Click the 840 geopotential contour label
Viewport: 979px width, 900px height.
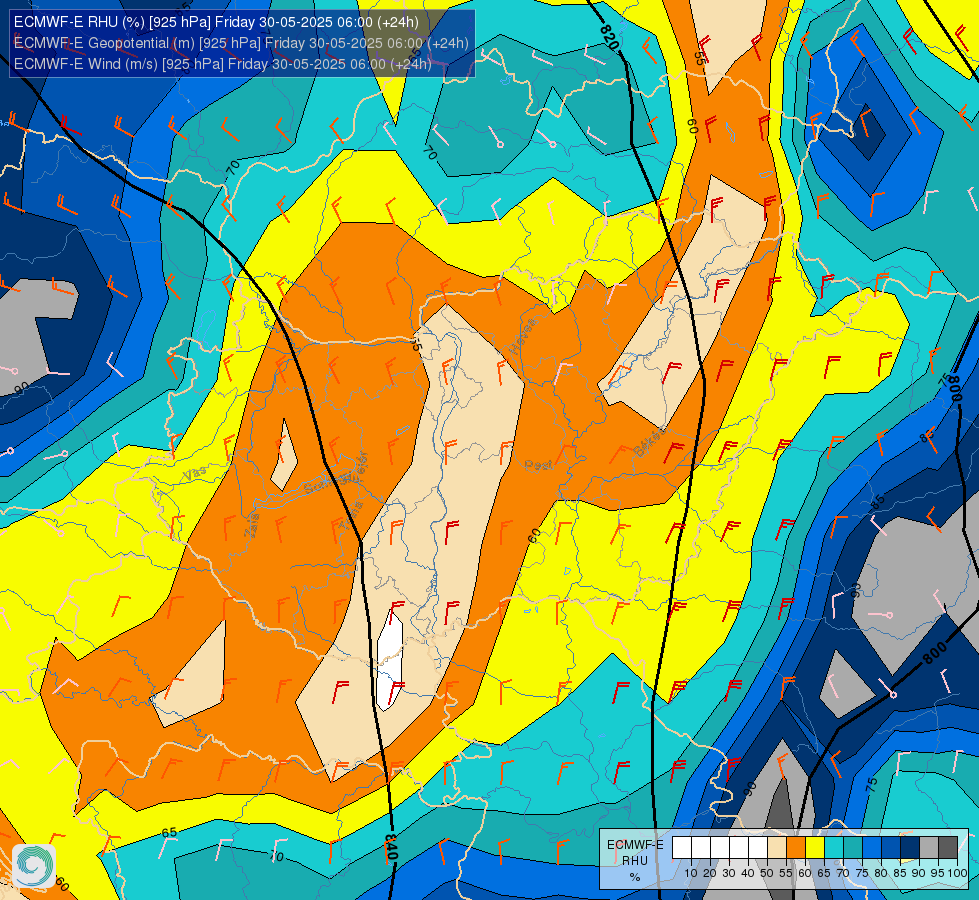coord(390,848)
